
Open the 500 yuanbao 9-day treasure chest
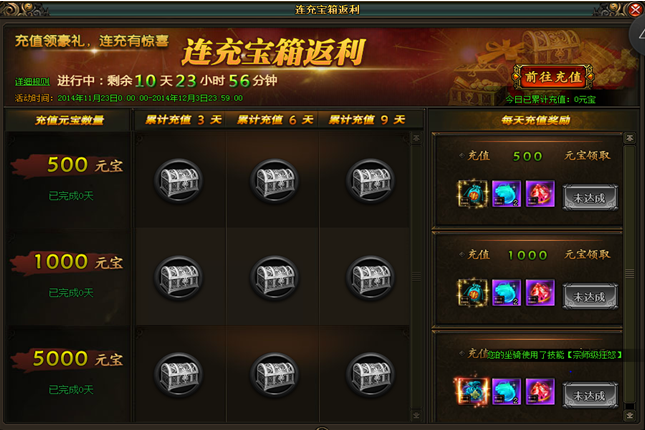[x=371, y=181]
